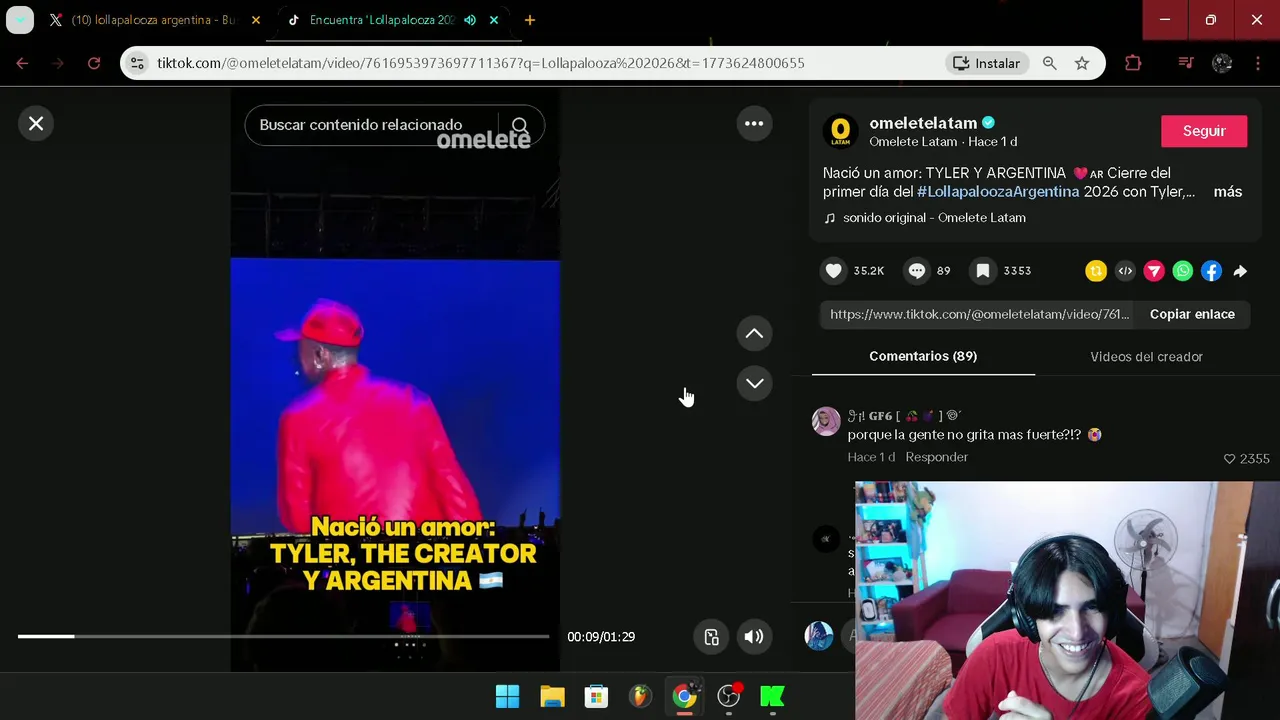
Task: Like the video with heart icon
Action: click(x=834, y=271)
